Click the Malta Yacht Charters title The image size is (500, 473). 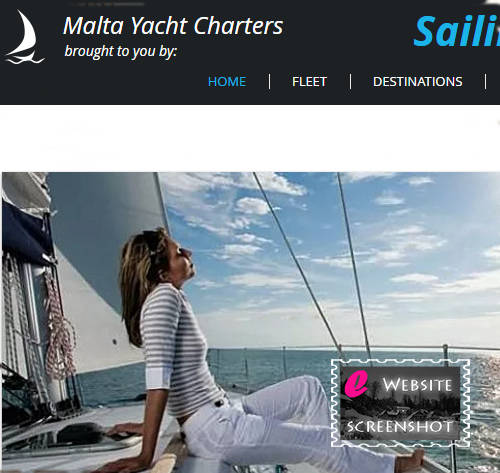173,26
